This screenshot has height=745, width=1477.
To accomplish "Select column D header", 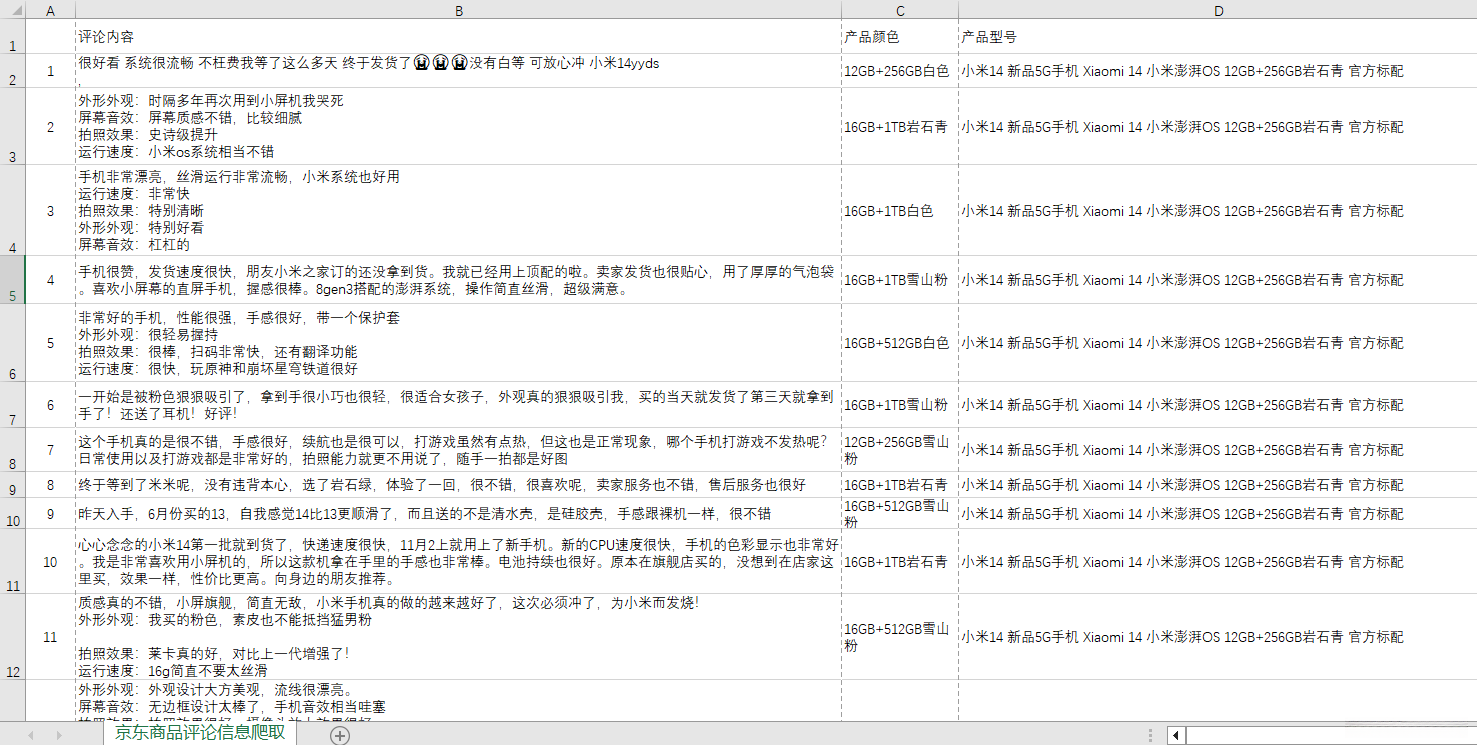I will 1218,10.
